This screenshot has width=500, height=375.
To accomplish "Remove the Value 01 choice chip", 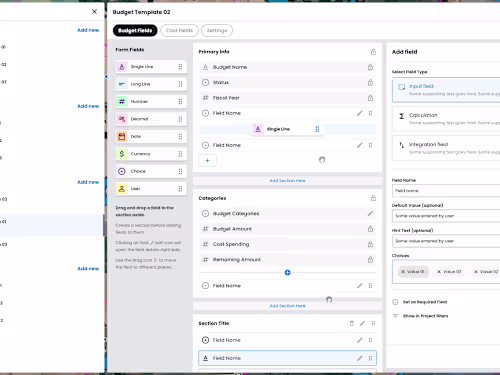I will (x=403, y=272).
